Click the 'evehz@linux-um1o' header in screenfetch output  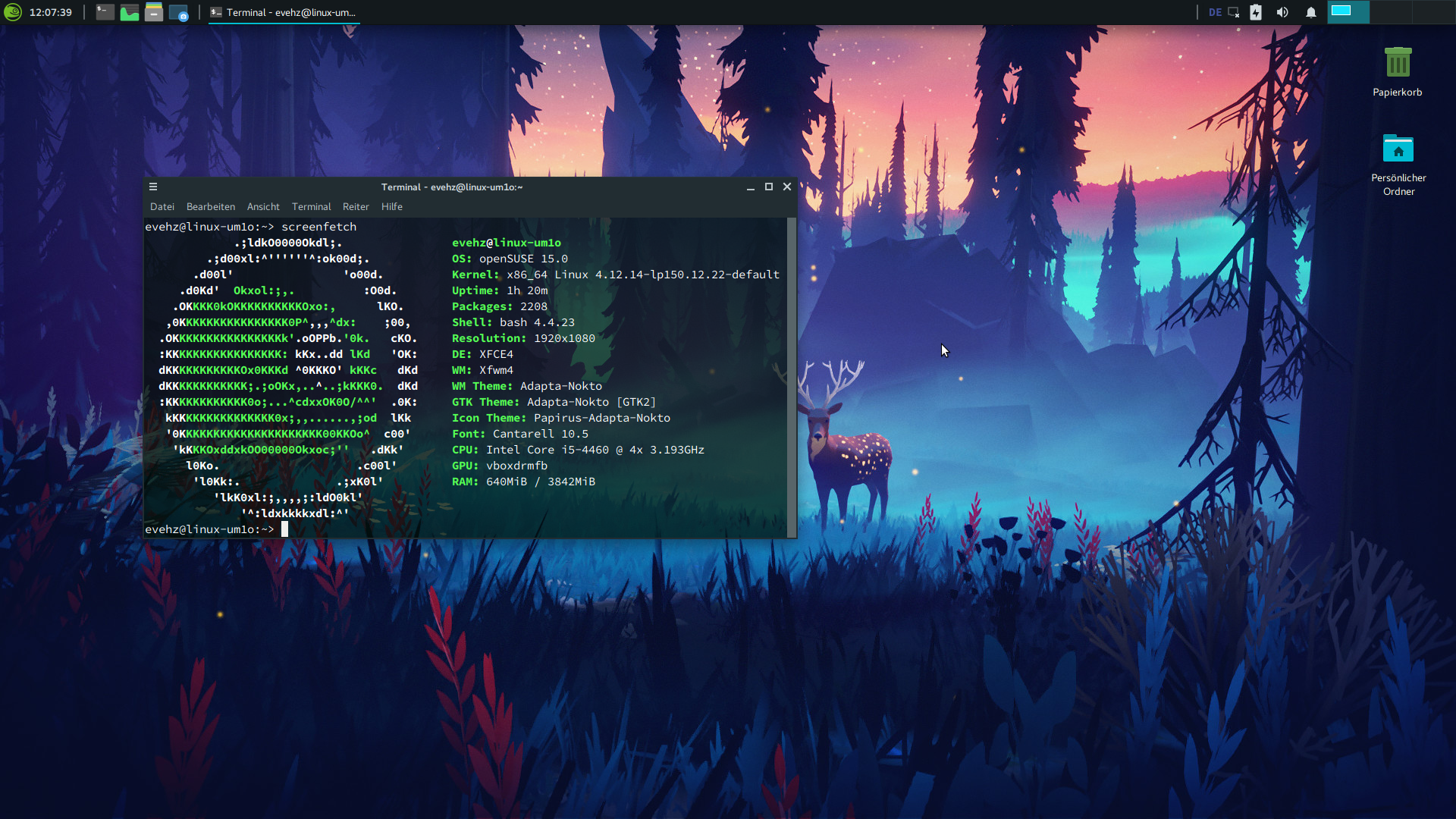[x=507, y=243]
